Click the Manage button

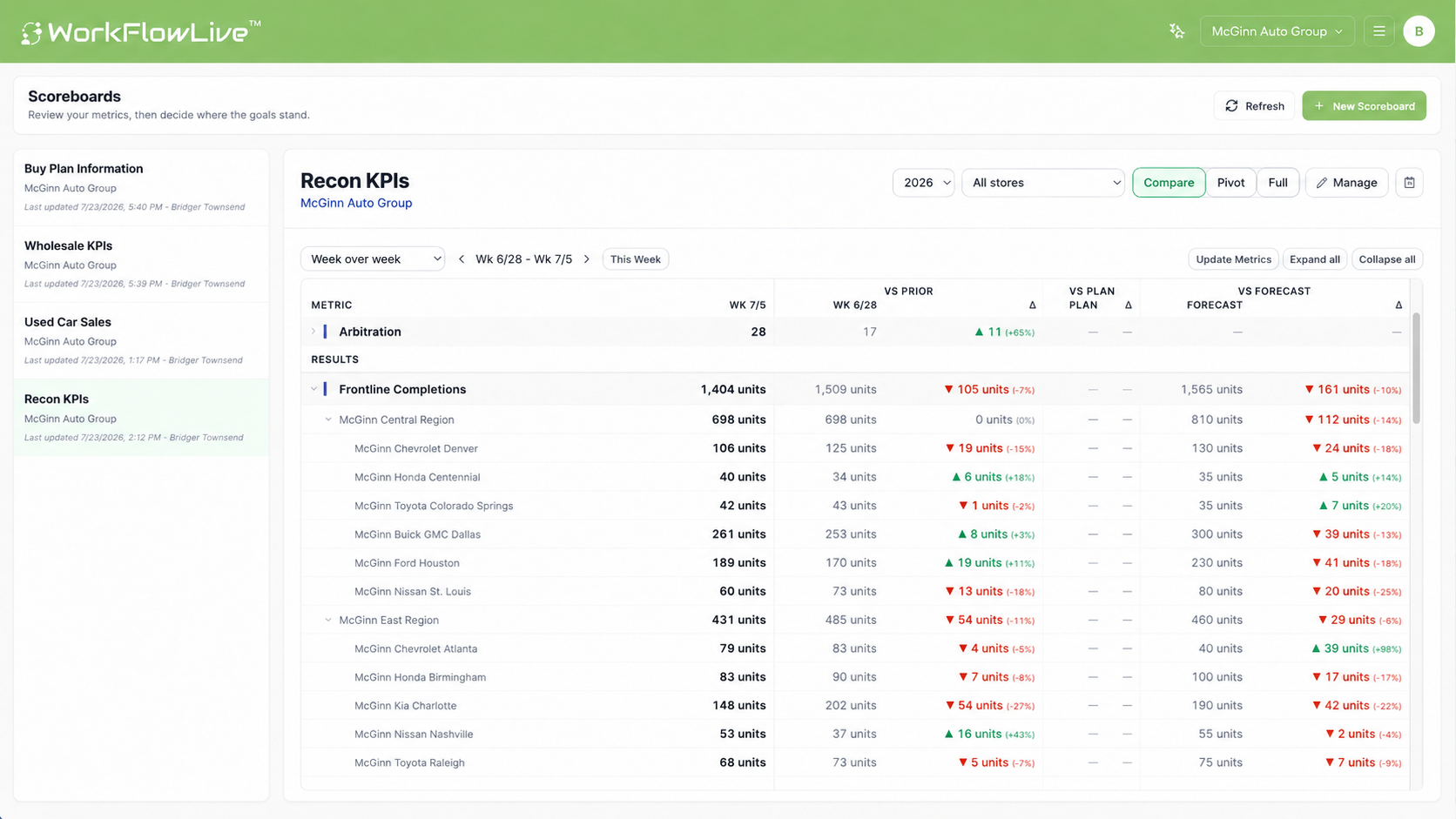click(1346, 183)
